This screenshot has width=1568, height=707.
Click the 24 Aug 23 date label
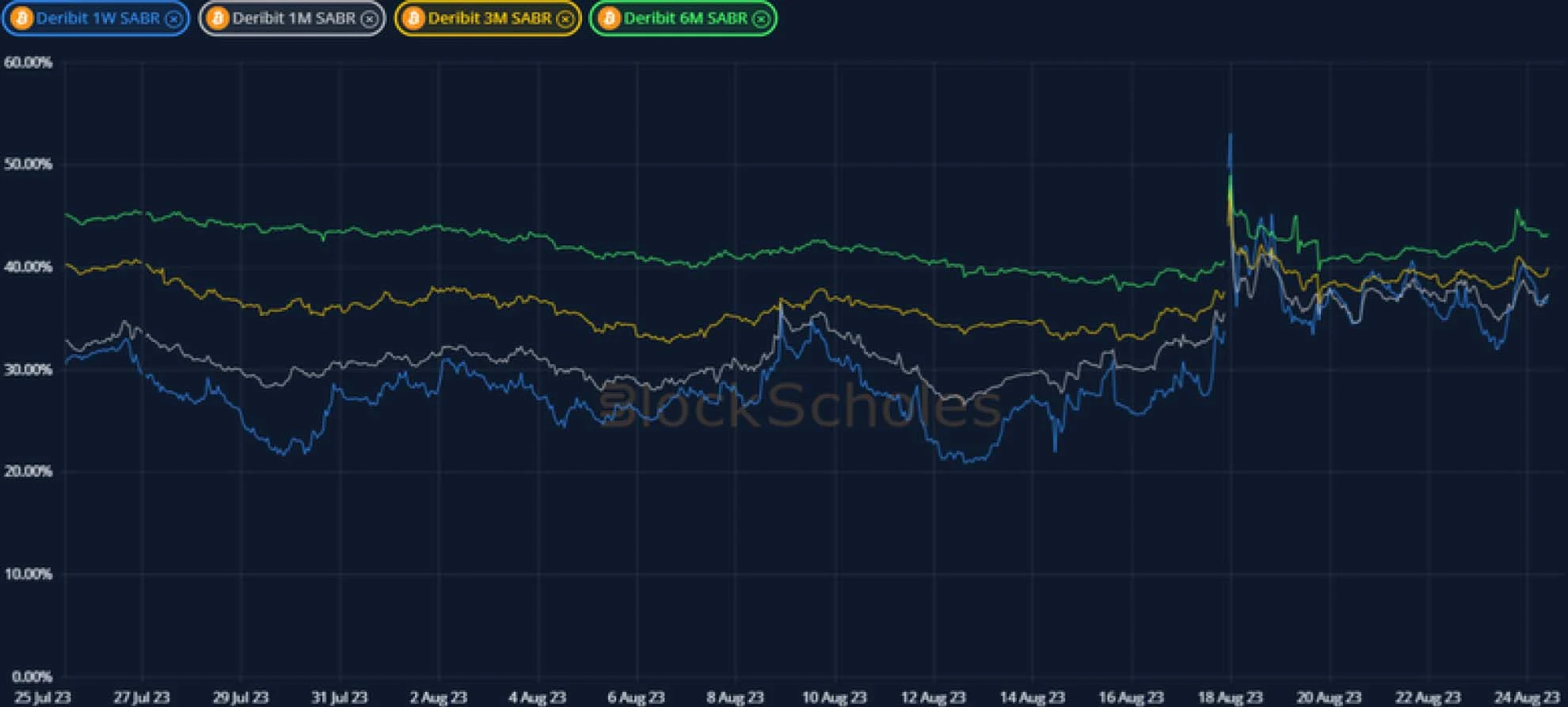pos(1527,697)
